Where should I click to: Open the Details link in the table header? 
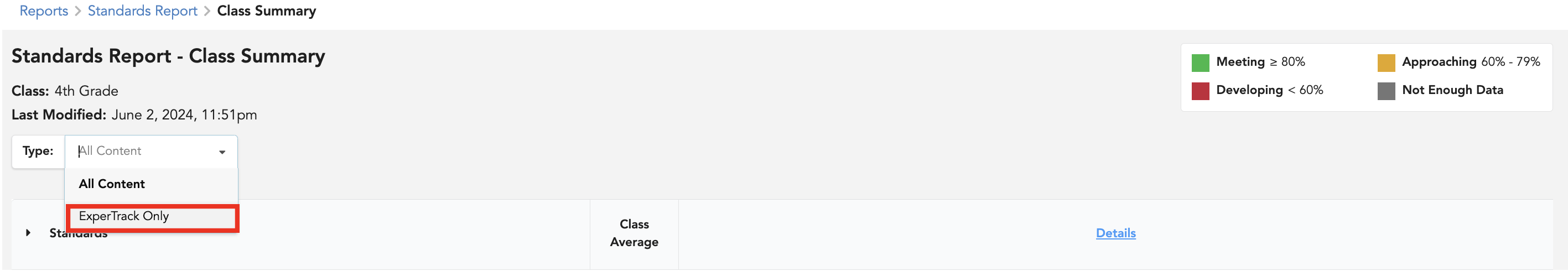point(1115,233)
